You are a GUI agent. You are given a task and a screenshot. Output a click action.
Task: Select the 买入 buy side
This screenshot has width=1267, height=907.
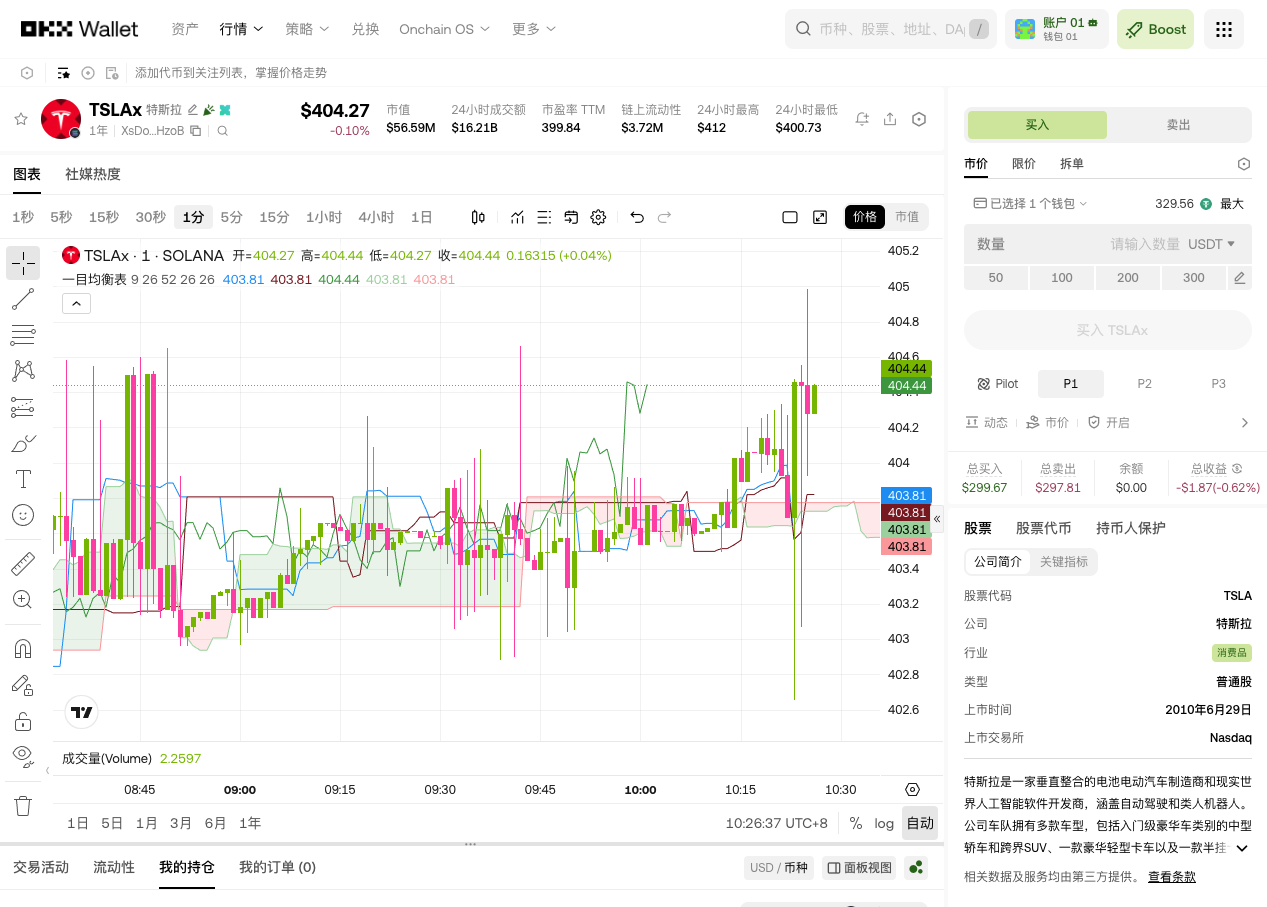(x=1037, y=125)
